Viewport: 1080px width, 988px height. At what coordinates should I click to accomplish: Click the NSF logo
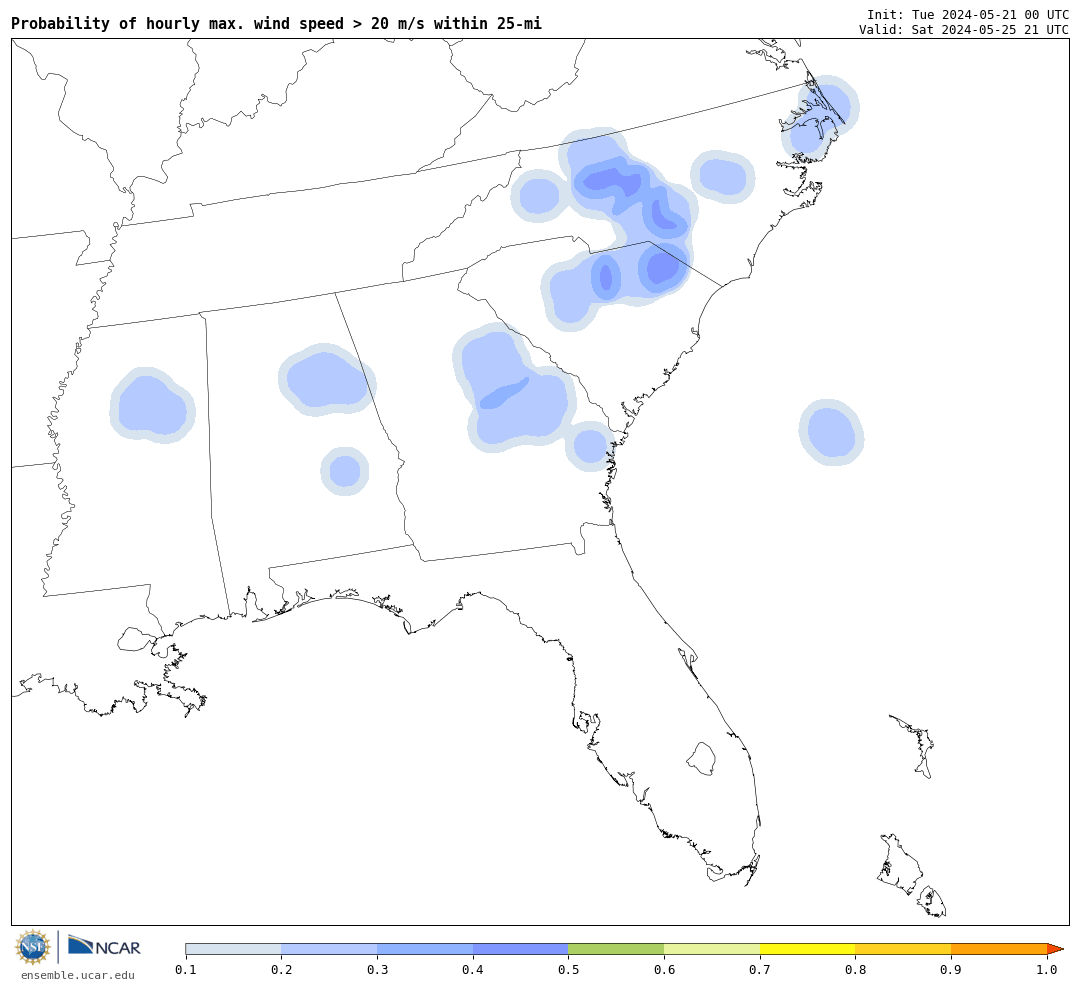(33, 947)
